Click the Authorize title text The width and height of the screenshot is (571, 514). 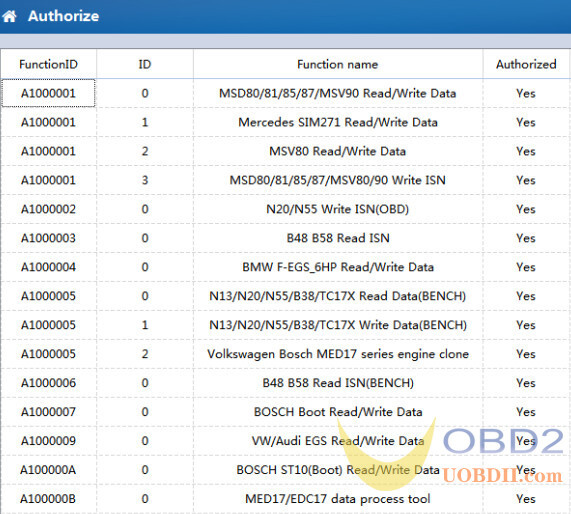click(x=63, y=16)
